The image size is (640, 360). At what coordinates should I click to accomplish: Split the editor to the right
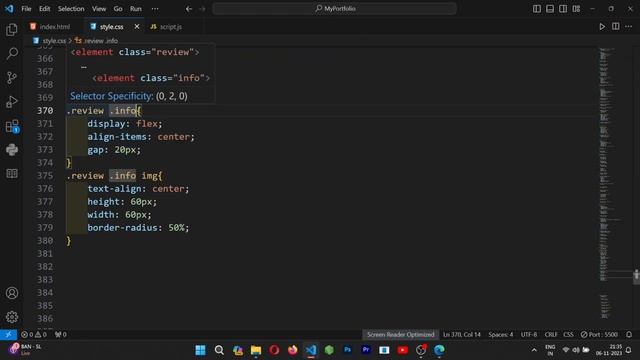(616, 27)
